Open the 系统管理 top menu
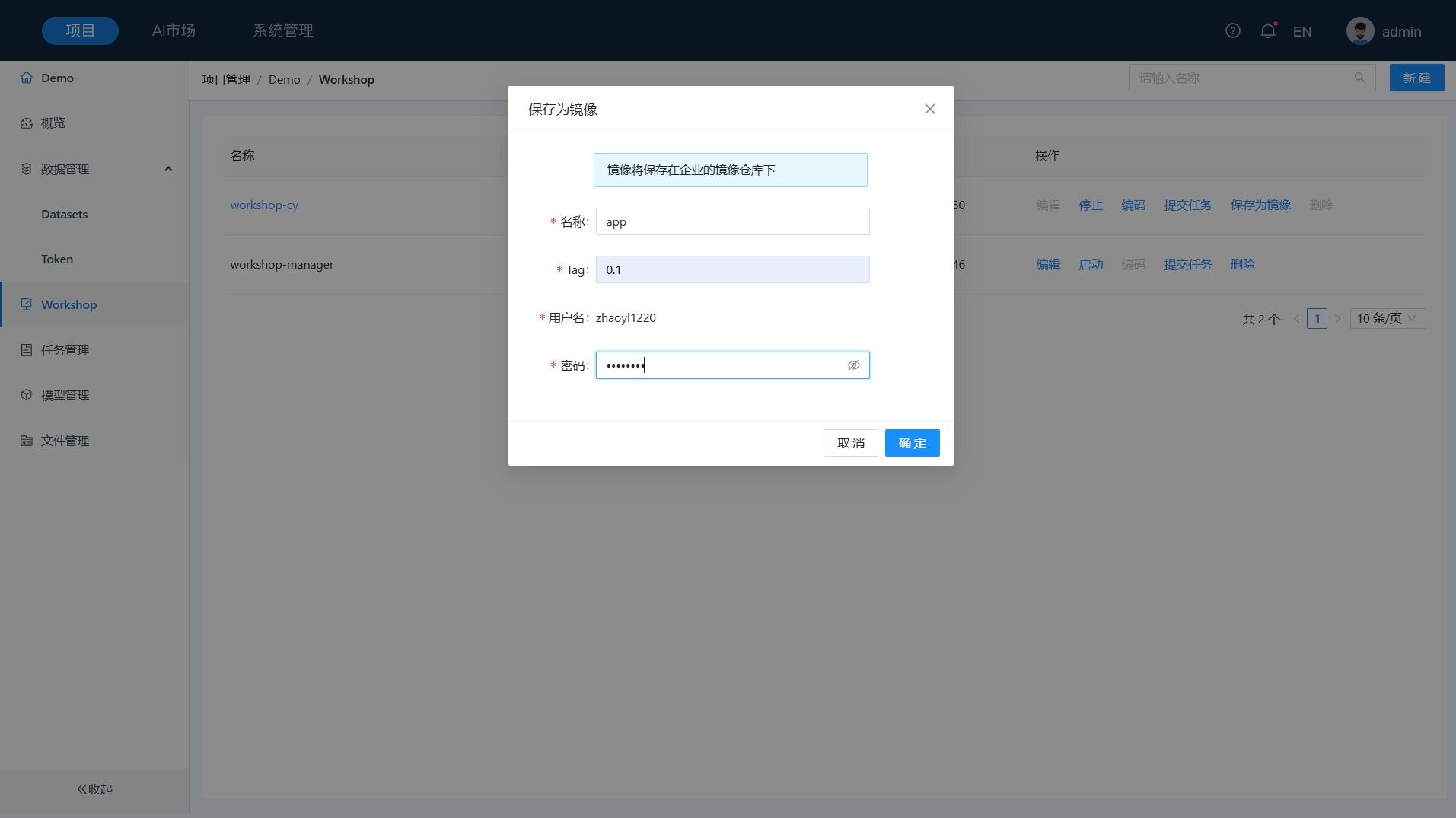Screen dimensions: 1456x818 [283, 31]
